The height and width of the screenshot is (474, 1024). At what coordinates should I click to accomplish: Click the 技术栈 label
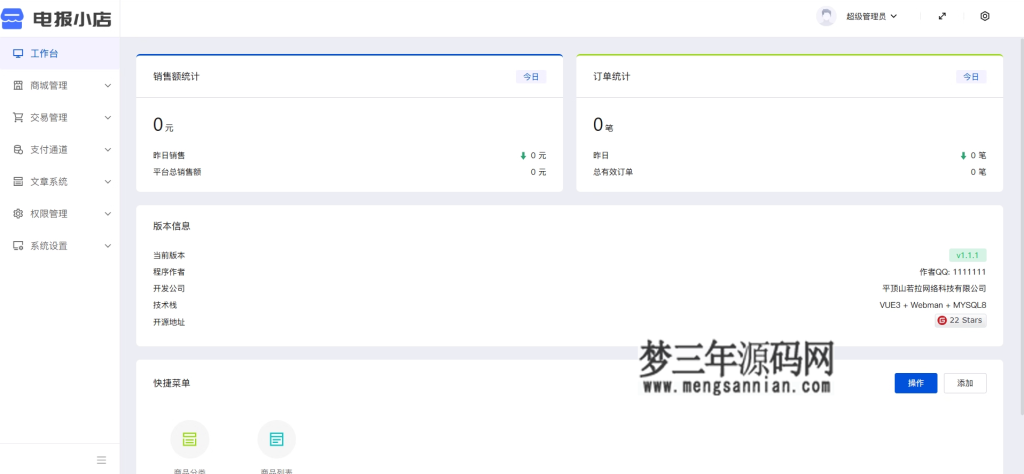click(165, 305)
